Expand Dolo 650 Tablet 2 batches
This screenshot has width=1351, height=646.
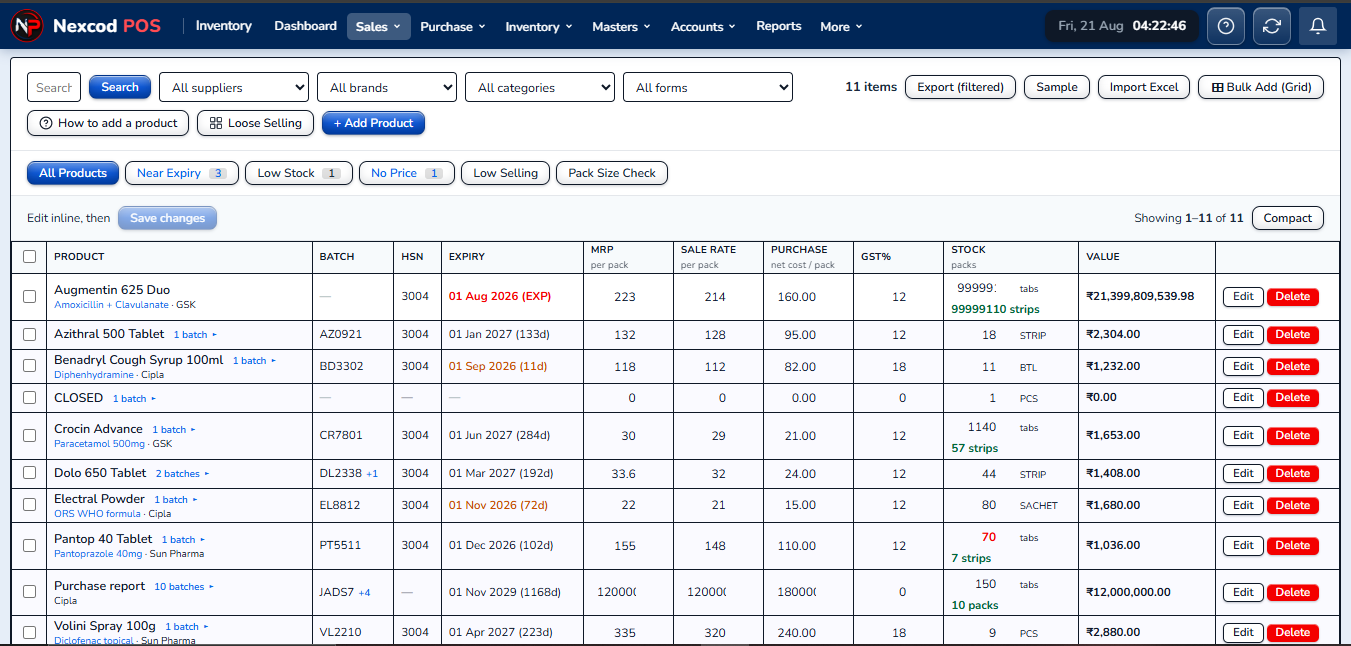point(182,473)
